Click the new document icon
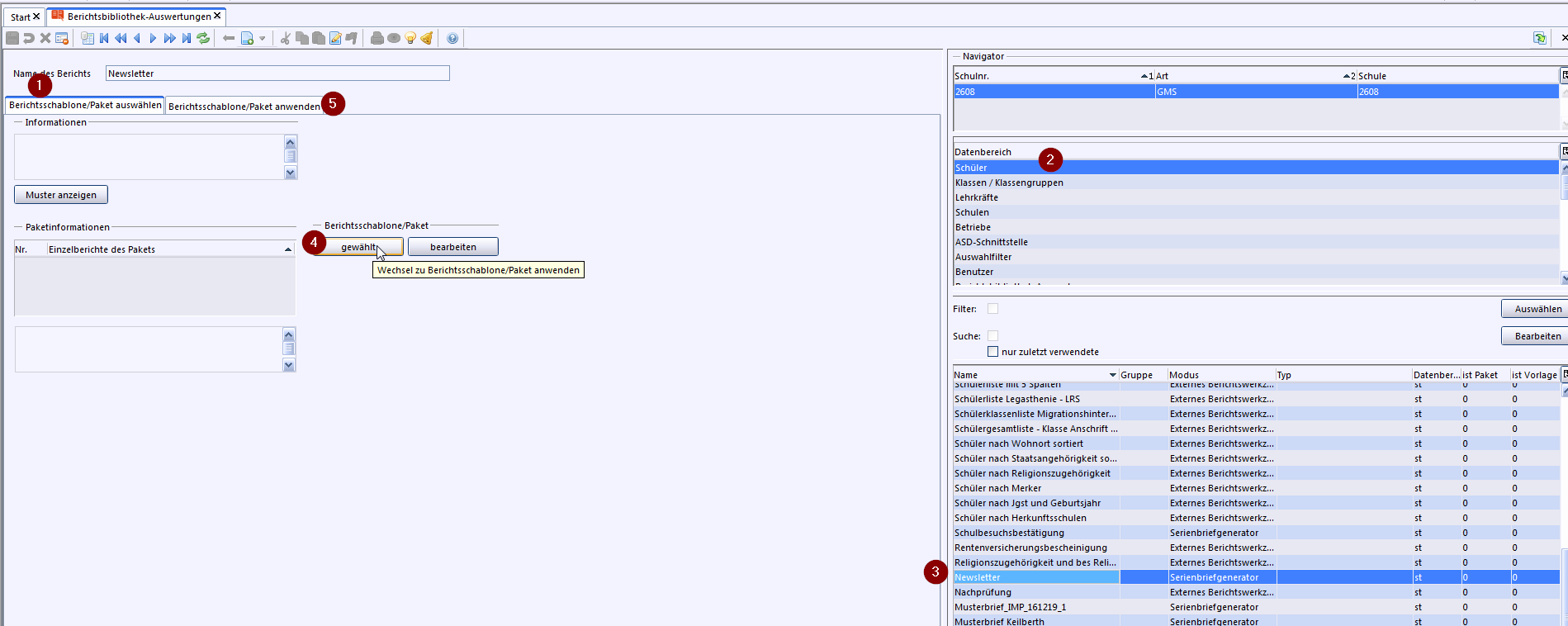1568x626 pixels. pyautogui.click(x=247, y=38)
